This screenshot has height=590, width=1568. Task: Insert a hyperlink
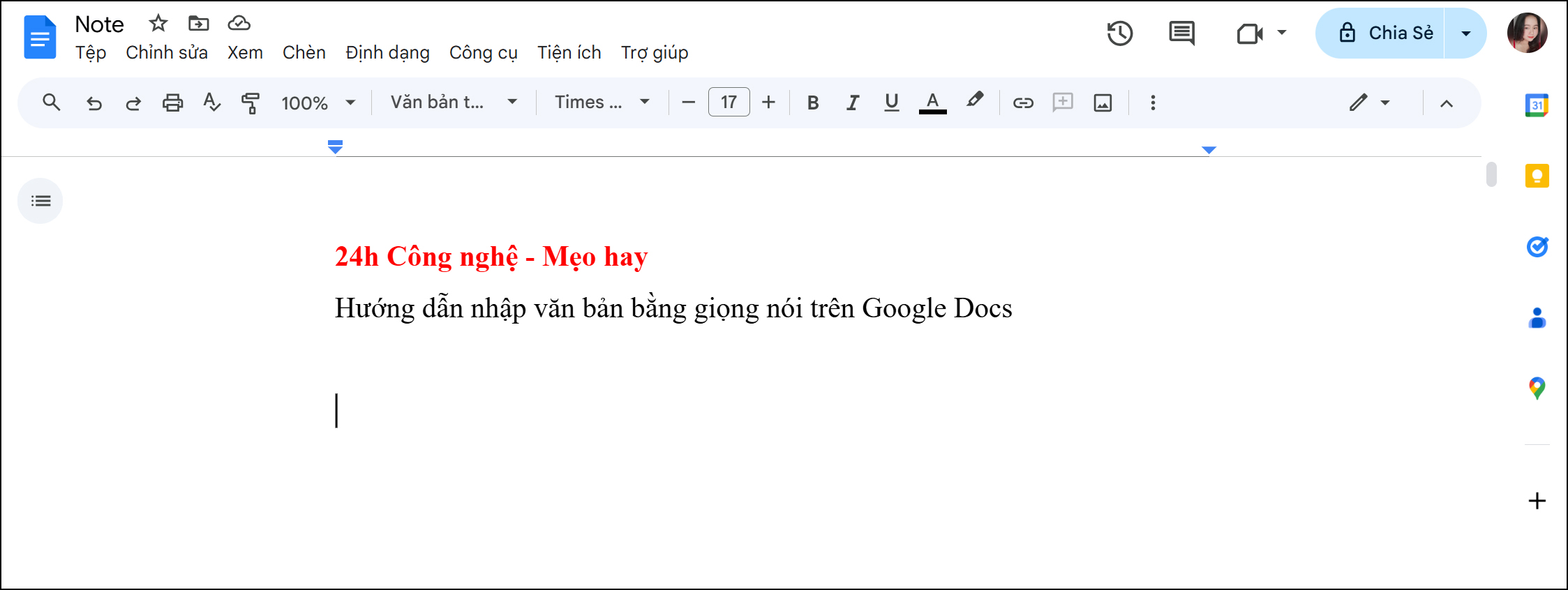(1023, 103)
